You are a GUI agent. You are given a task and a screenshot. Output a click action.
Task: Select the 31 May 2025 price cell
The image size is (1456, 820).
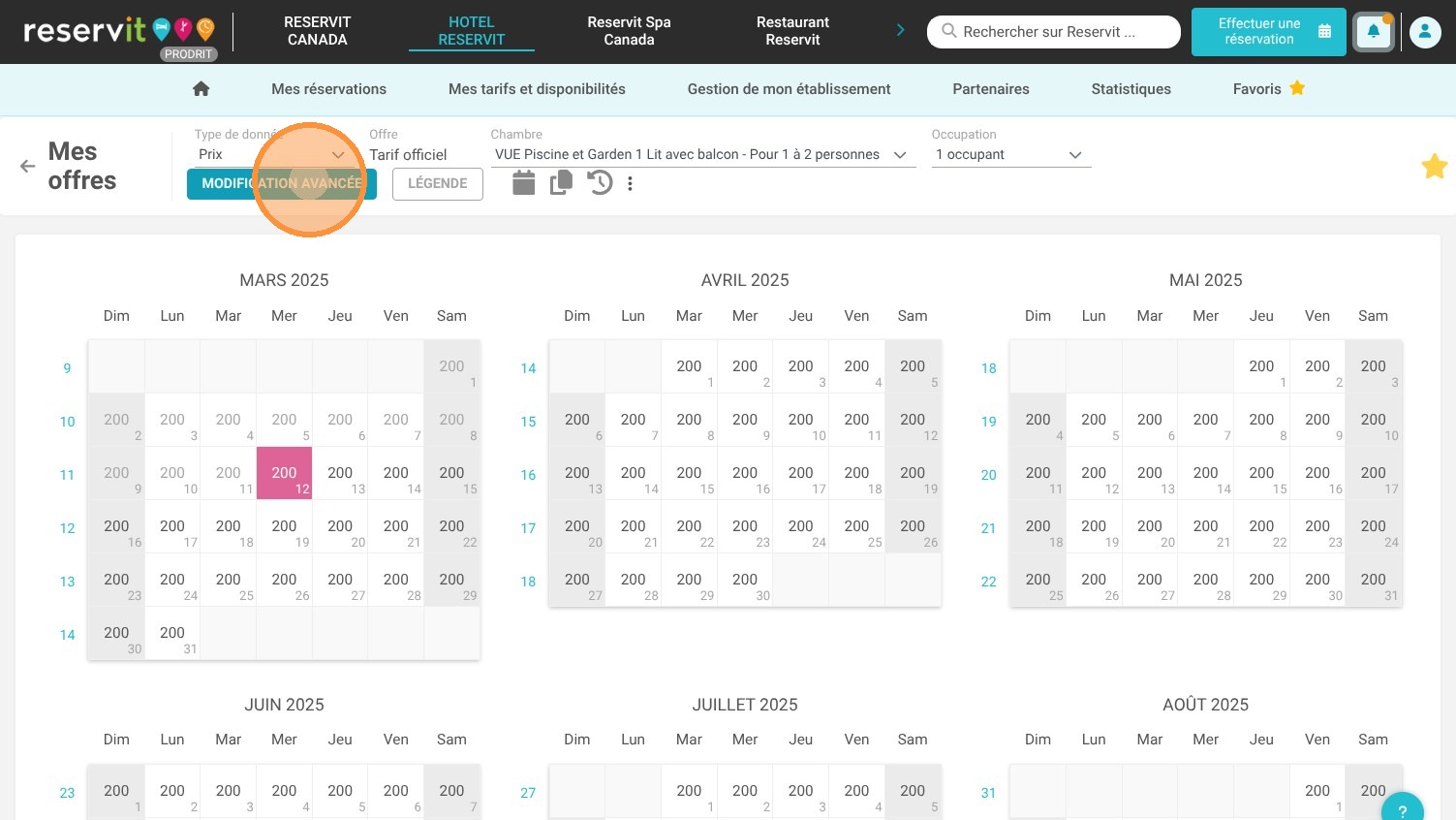[1373, 580]
